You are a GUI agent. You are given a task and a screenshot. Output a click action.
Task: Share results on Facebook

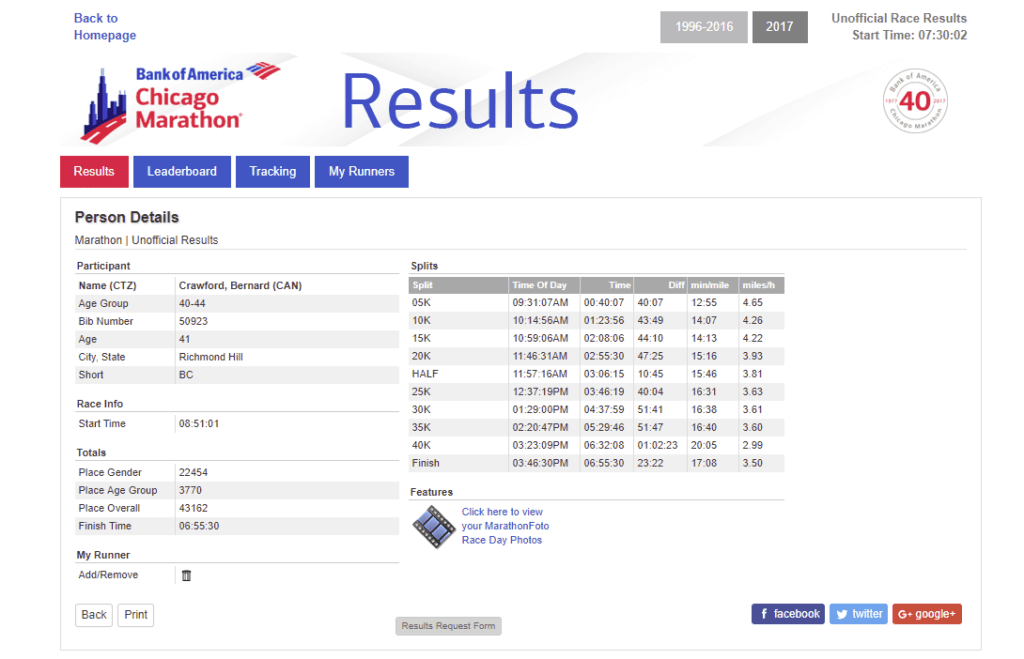point(788,614)
